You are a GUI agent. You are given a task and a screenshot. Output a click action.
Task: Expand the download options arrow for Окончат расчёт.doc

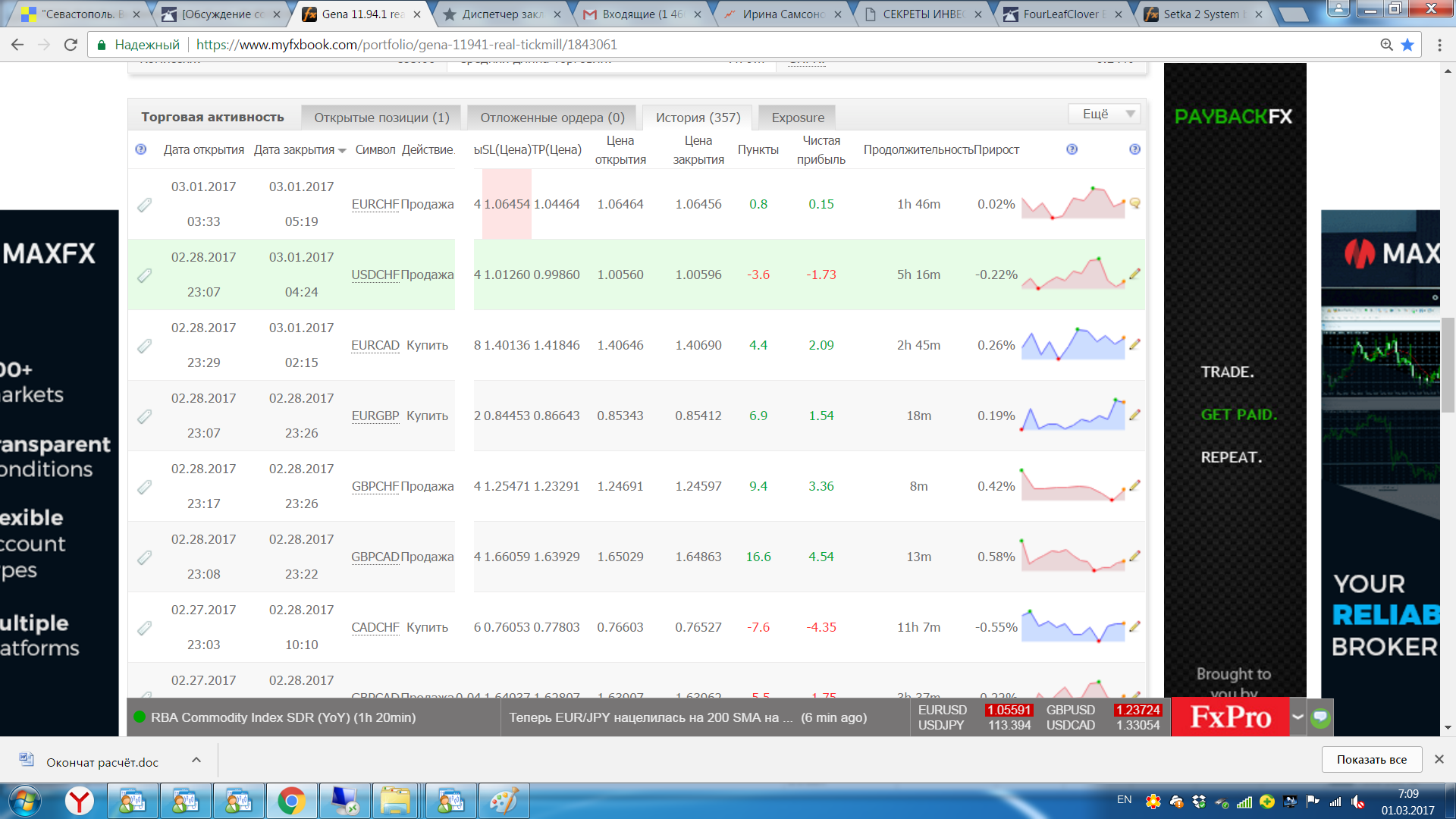click(196, 760)
